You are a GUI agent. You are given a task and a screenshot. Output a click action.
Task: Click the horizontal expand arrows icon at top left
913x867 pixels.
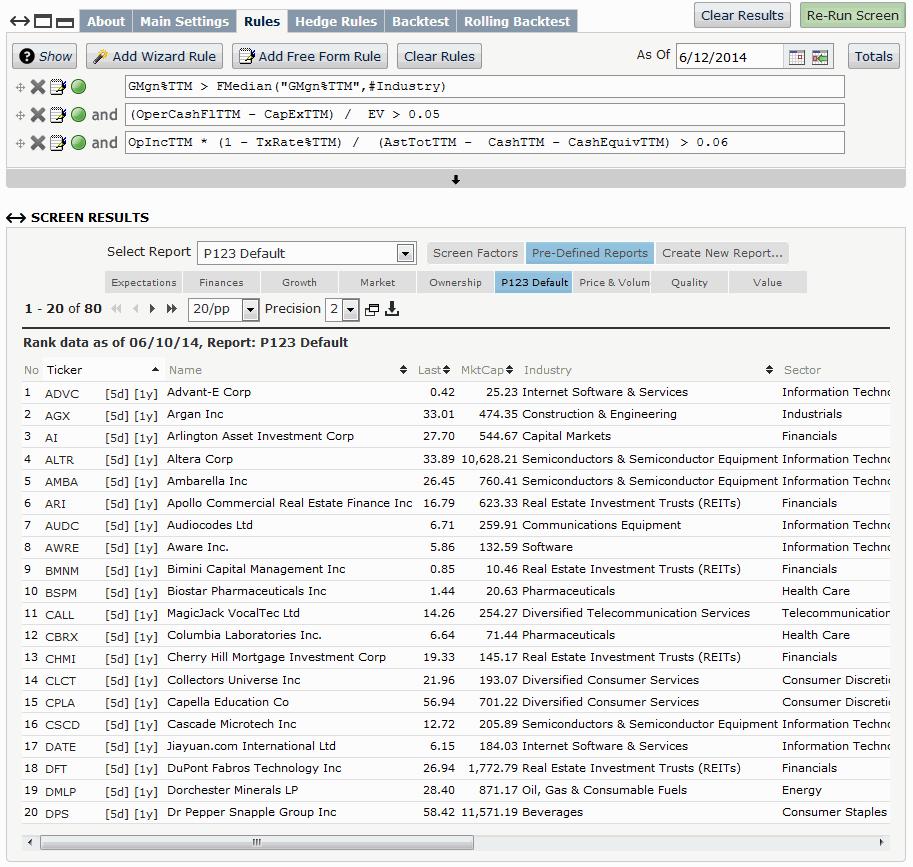(x=20, y=22)
